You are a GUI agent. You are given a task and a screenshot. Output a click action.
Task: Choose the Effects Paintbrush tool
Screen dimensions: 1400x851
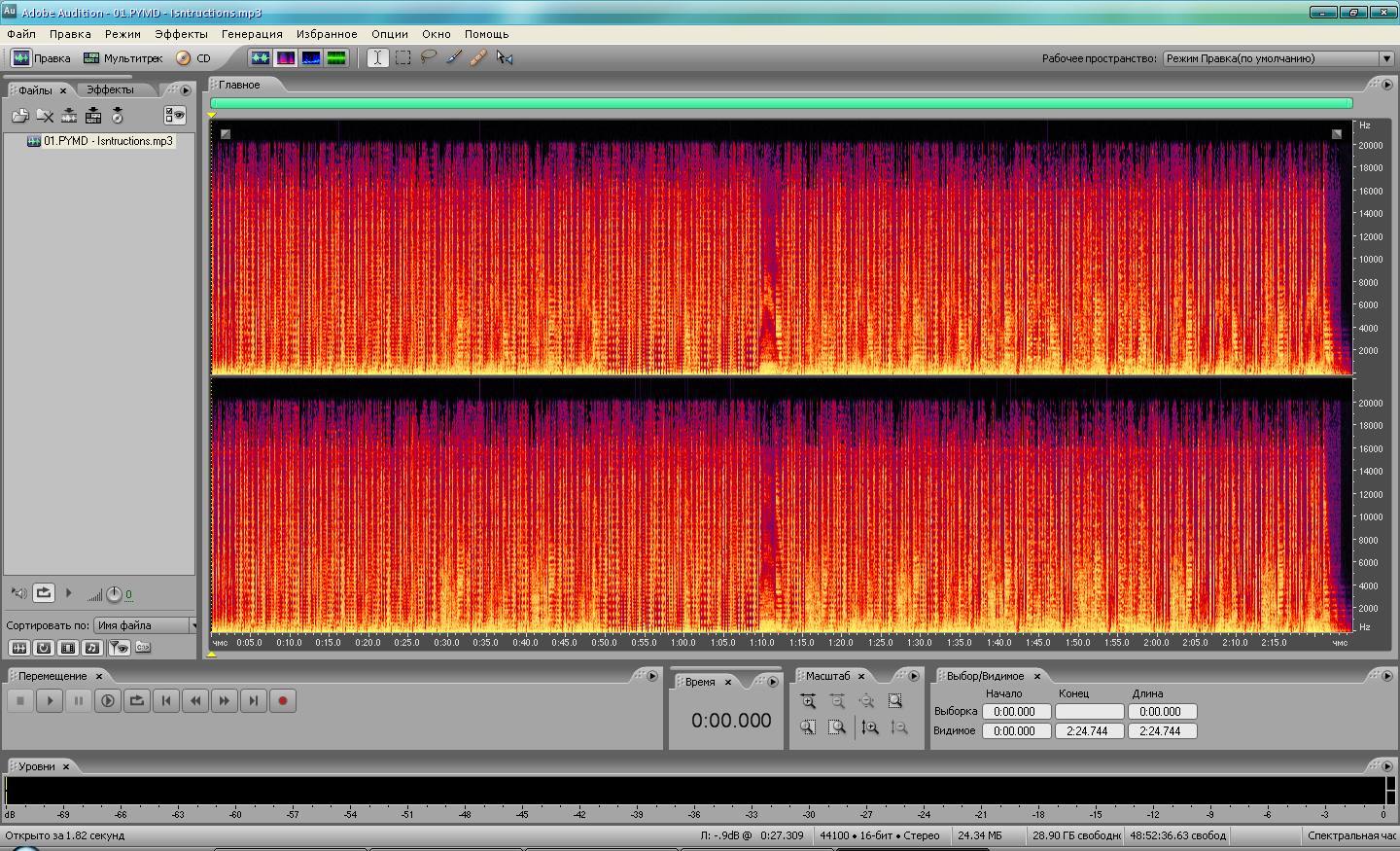coord(454,57)
